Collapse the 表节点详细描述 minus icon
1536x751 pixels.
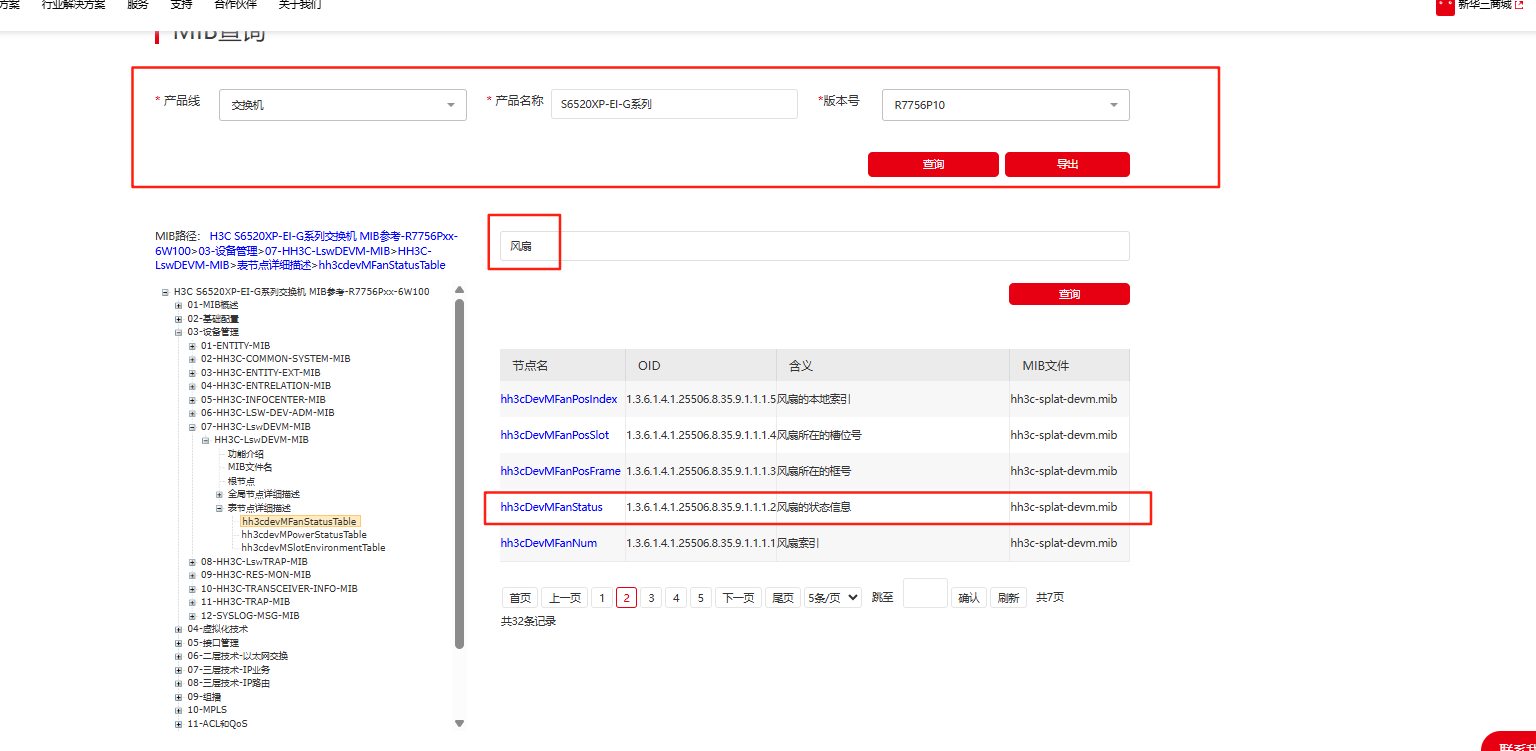(219, 508)
